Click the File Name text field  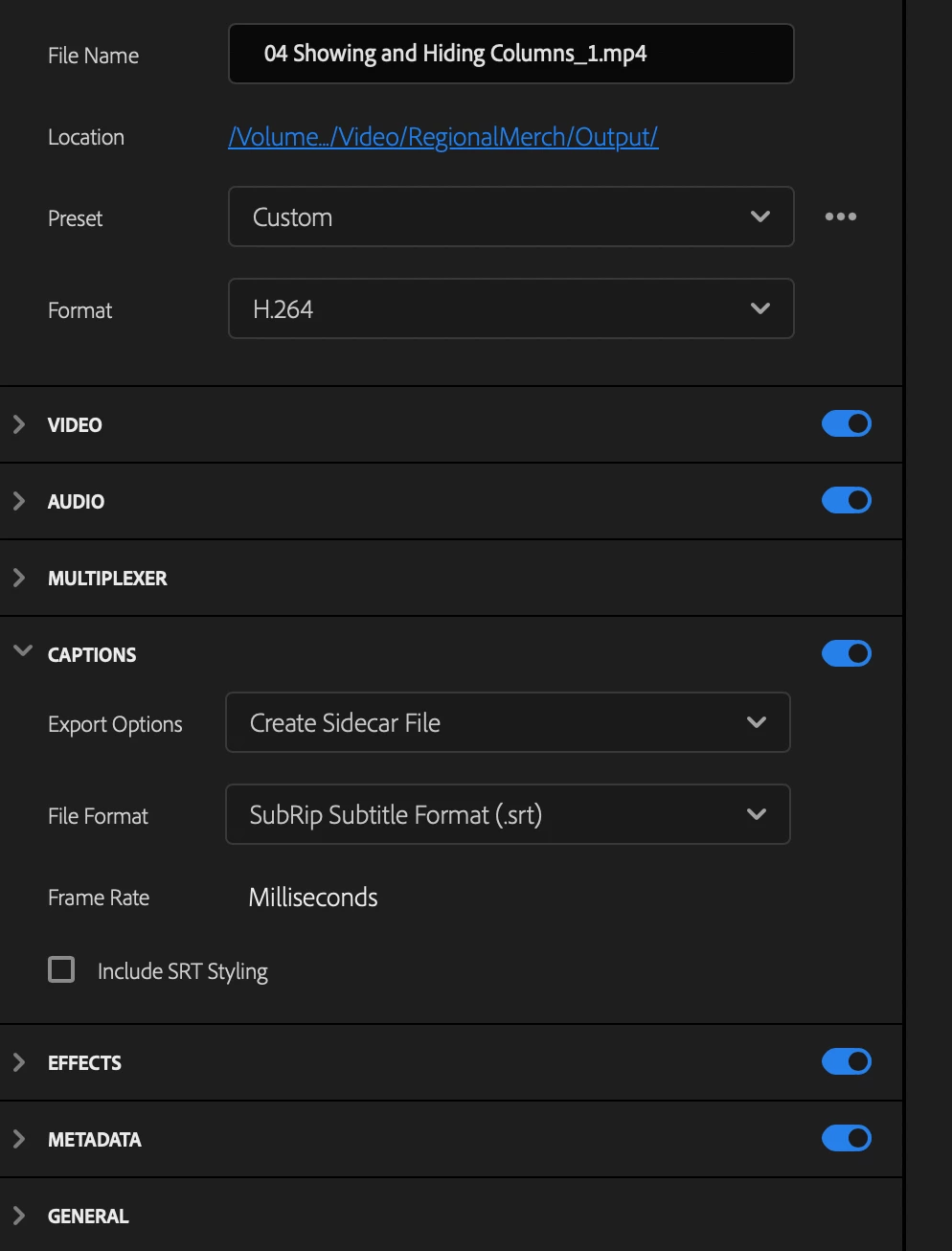coord(510,54)
